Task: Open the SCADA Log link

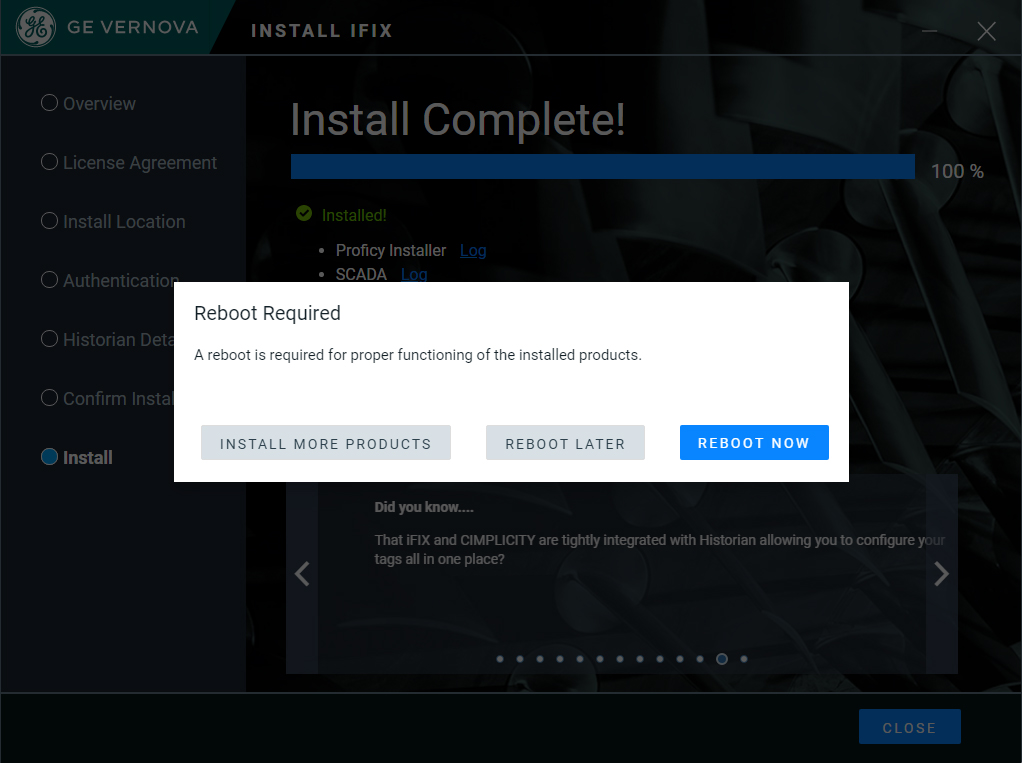Action: (x=414, y=274)
